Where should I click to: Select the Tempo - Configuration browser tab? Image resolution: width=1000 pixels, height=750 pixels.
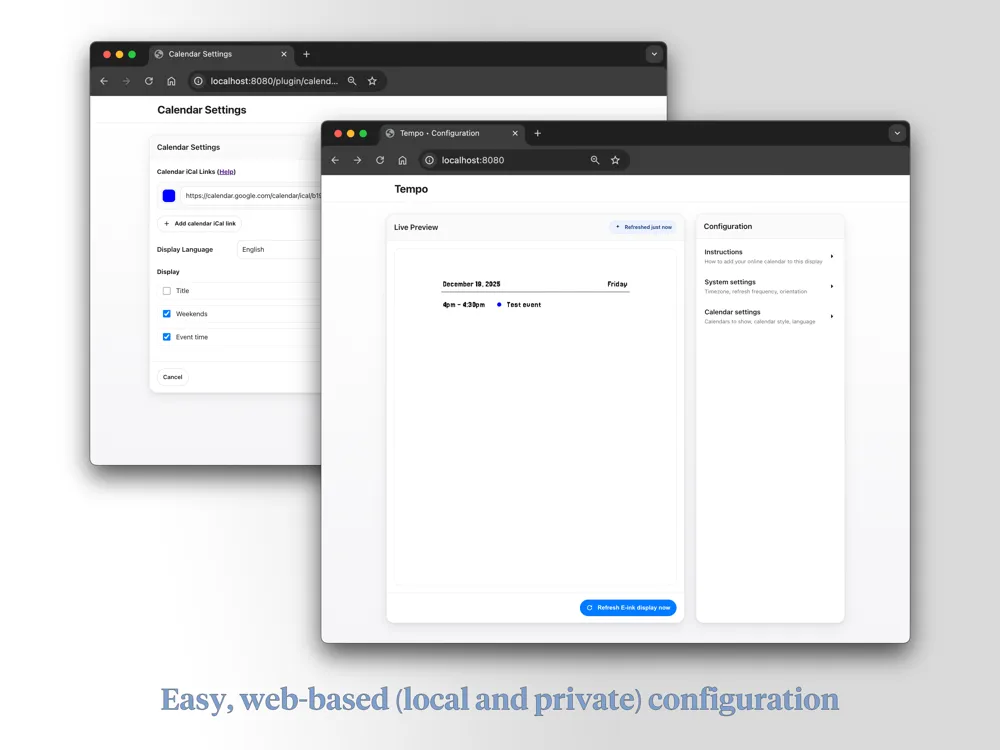pos(453,133)
